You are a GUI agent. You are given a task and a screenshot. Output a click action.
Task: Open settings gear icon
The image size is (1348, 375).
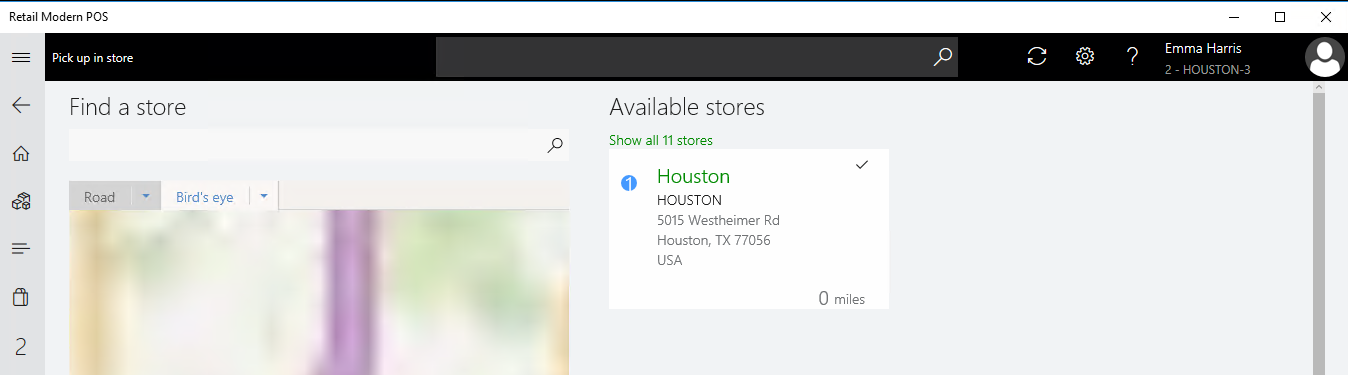[x=1085, y=56]
